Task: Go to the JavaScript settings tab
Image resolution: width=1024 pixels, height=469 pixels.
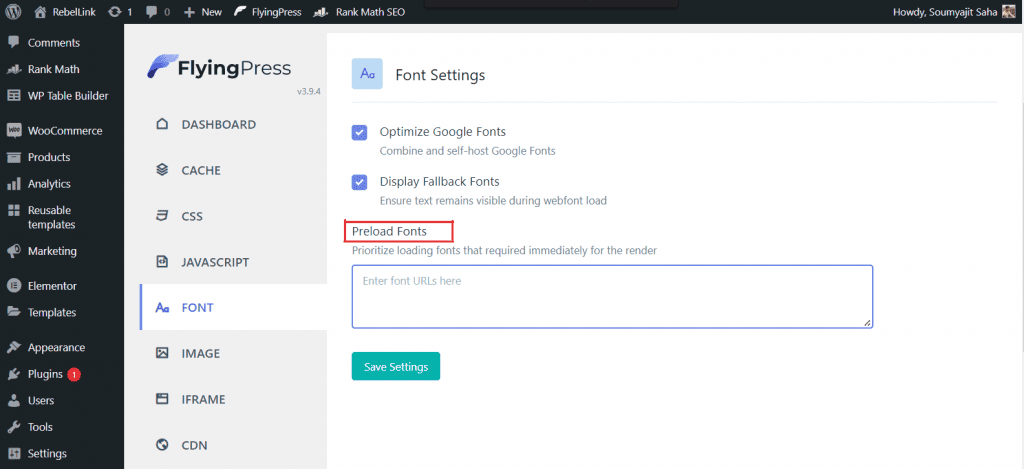Action: (x=214, y=262)
